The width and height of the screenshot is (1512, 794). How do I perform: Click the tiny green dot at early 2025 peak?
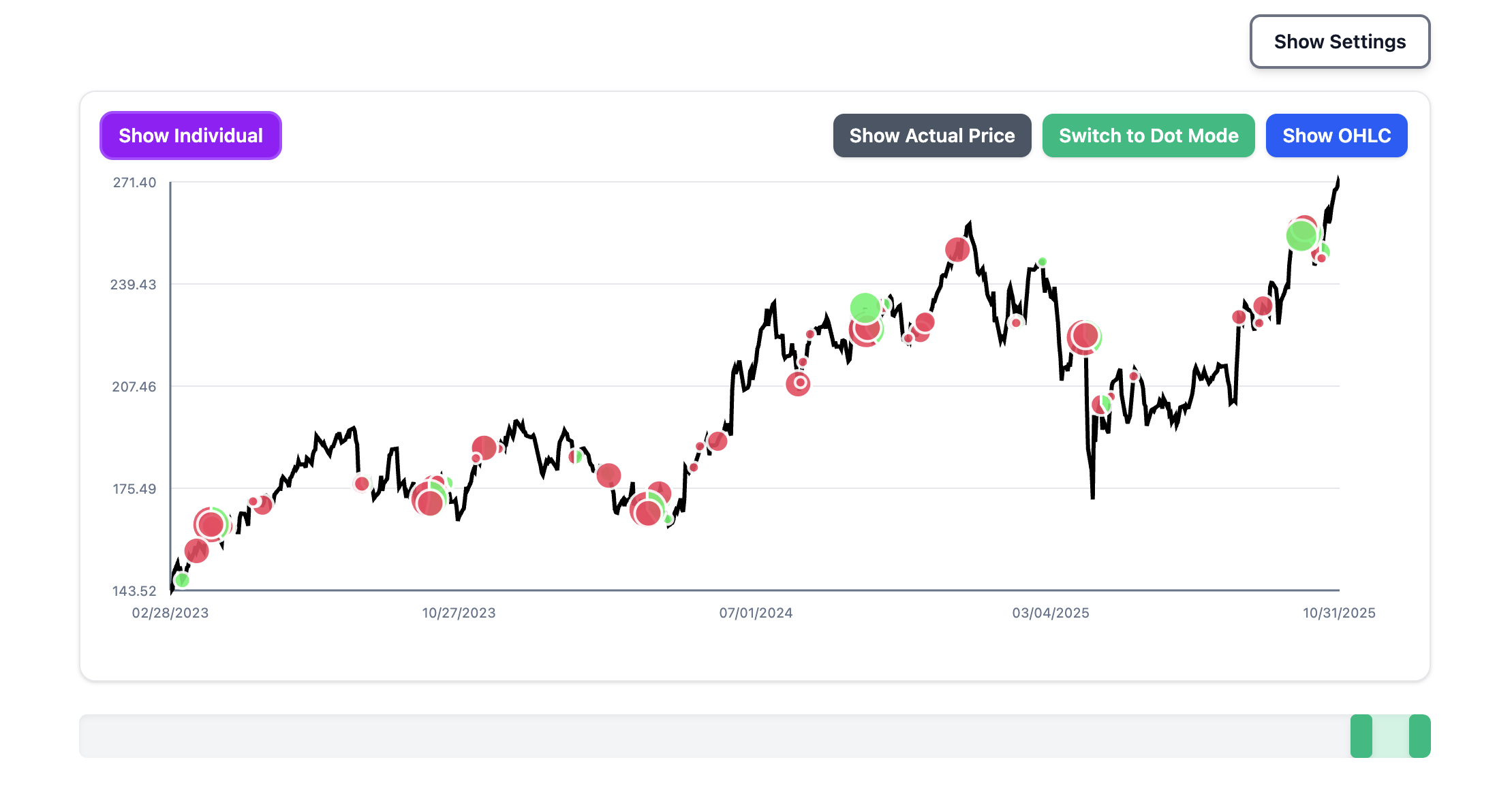pos(1043,261)
